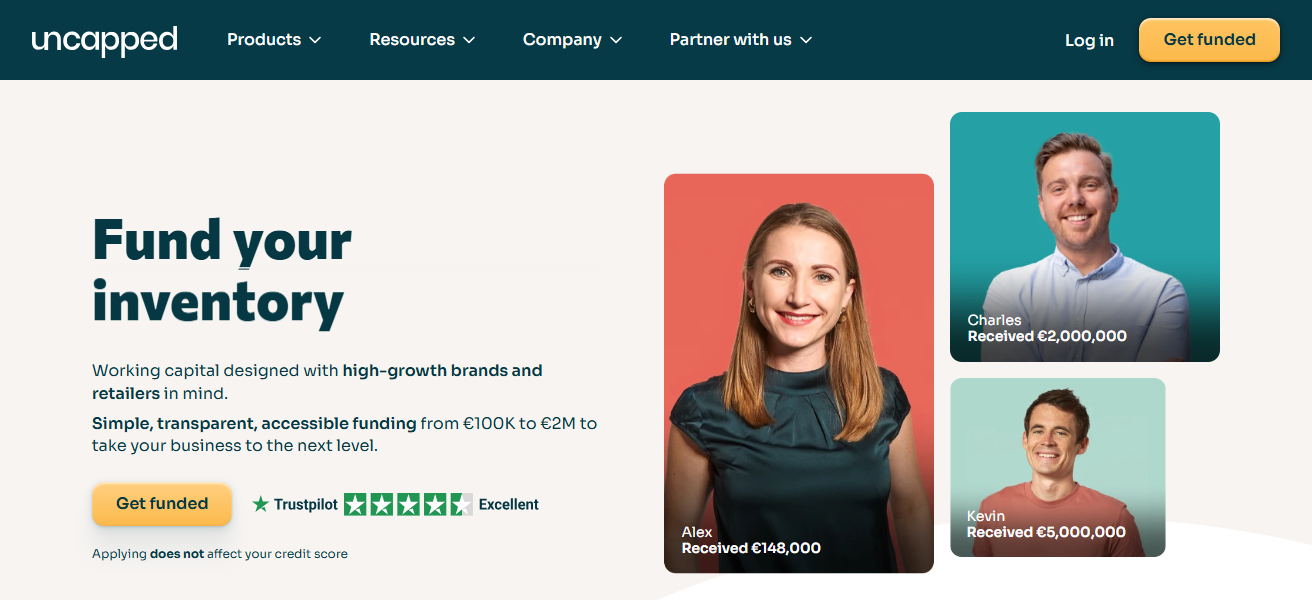Expand the Products dropdown chevron
Image resolution: width=1312 pixels, height=600 pixels.
pyautogui.click(x=315, y=40)
